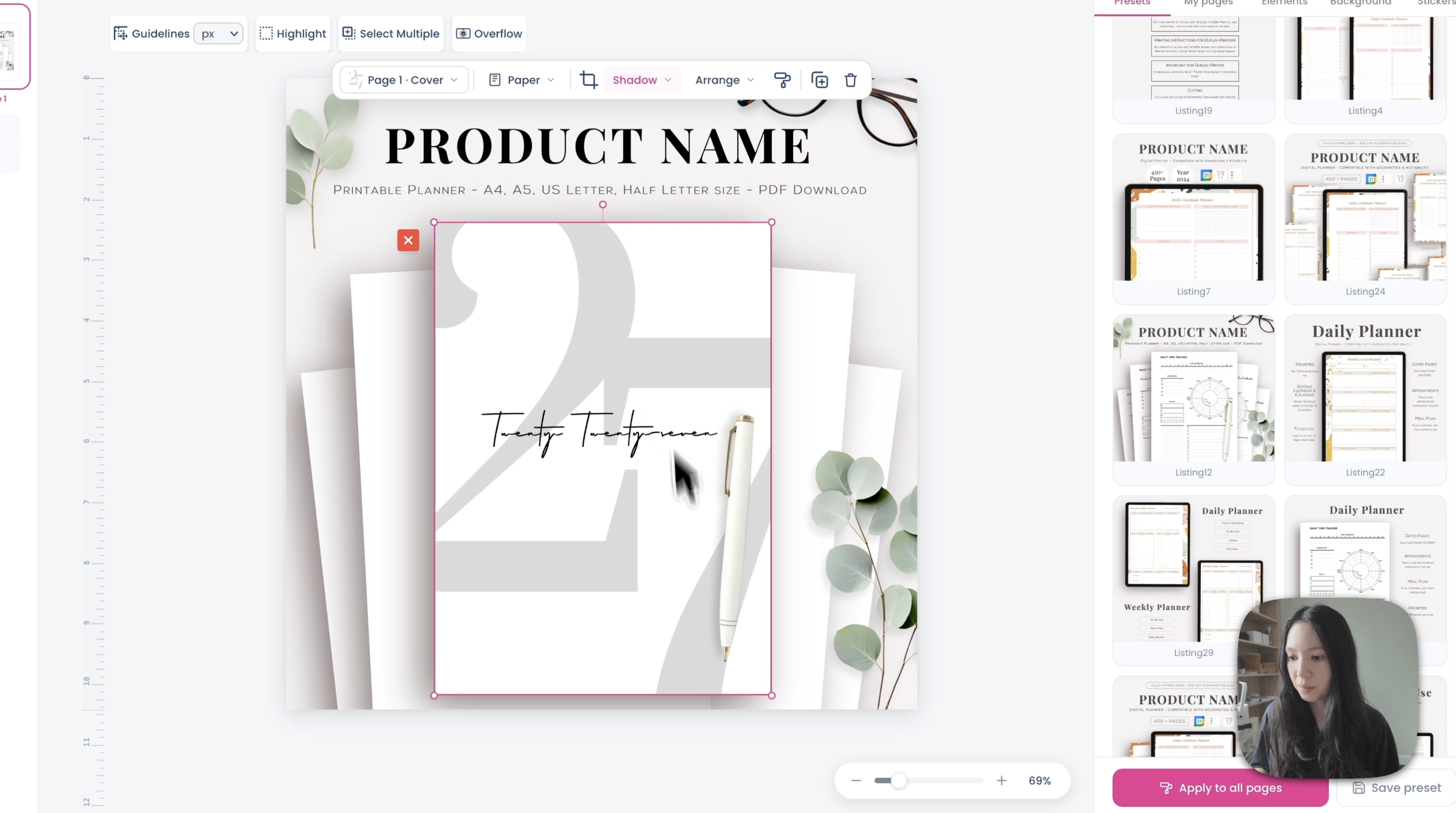Apply the Listing12 preset
Screen dimensions: 1456x813
click(x=1194, y=400)
